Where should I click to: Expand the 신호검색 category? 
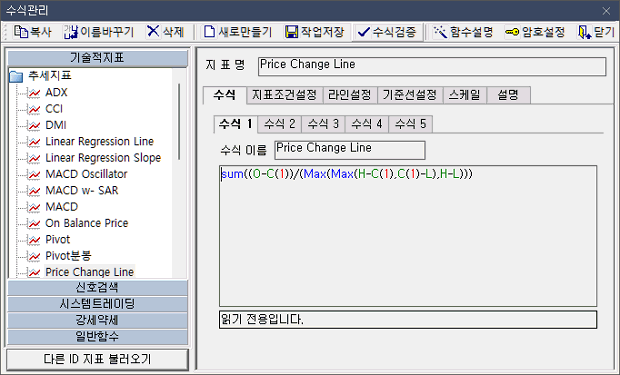(97, 288)
